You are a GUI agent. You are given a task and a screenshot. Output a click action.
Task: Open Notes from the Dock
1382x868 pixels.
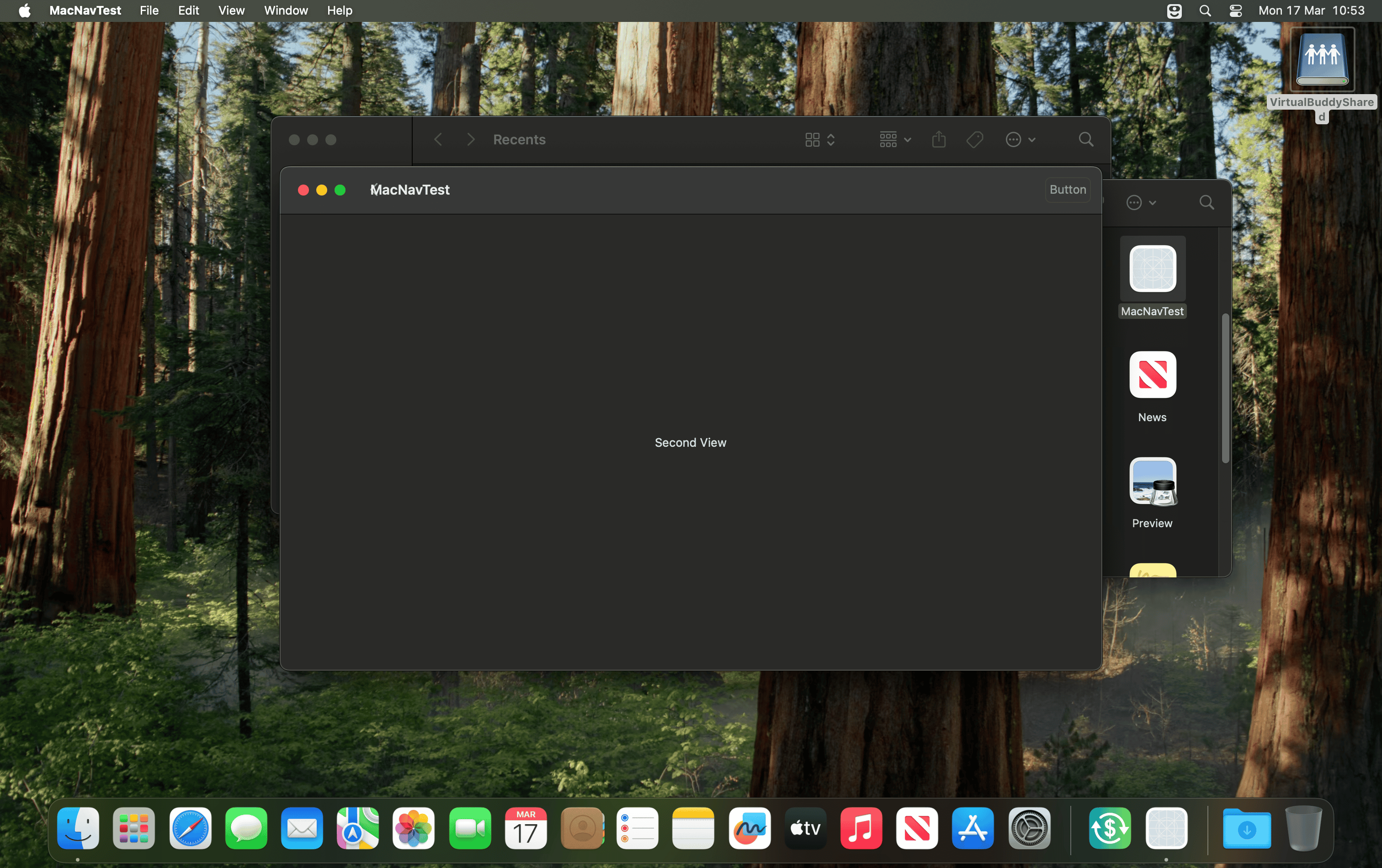693,828
